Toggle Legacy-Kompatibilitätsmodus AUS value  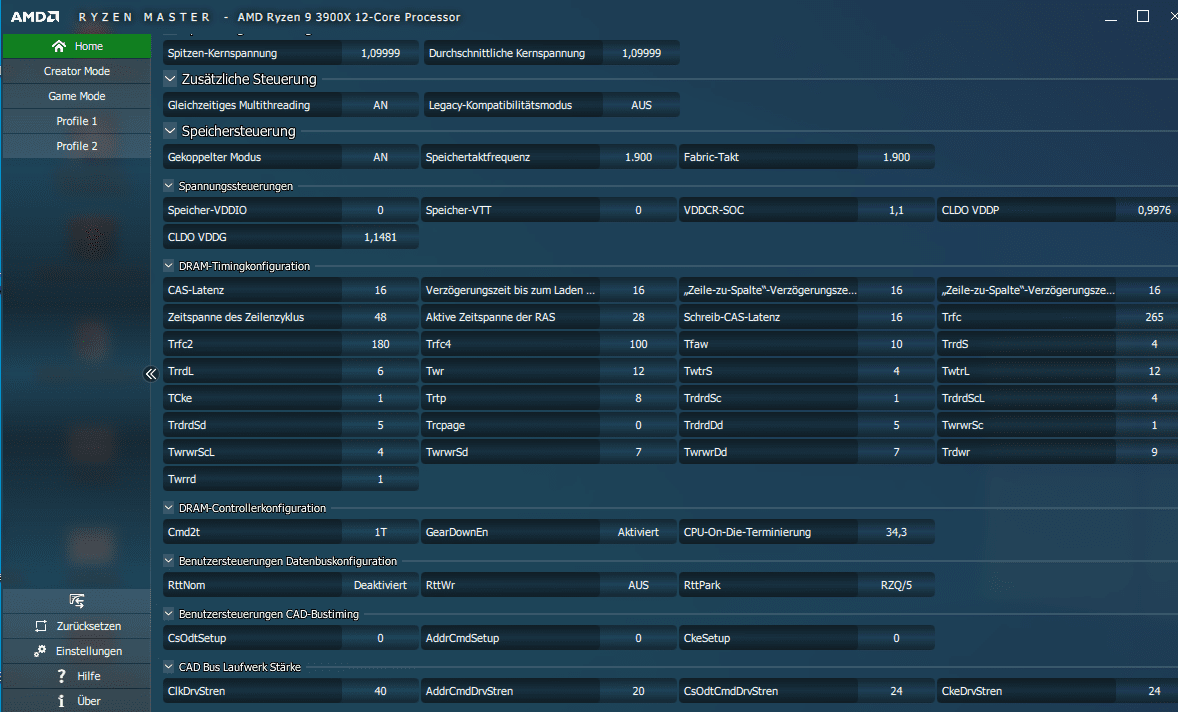(x=641, y=105)
